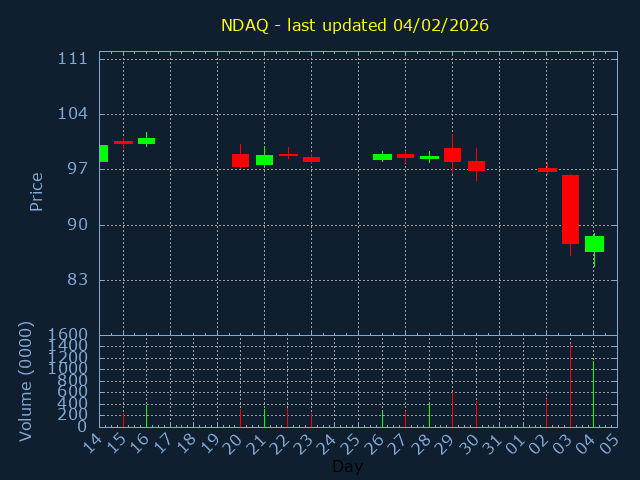Click the 'Day' axis title

pos(347,466)
